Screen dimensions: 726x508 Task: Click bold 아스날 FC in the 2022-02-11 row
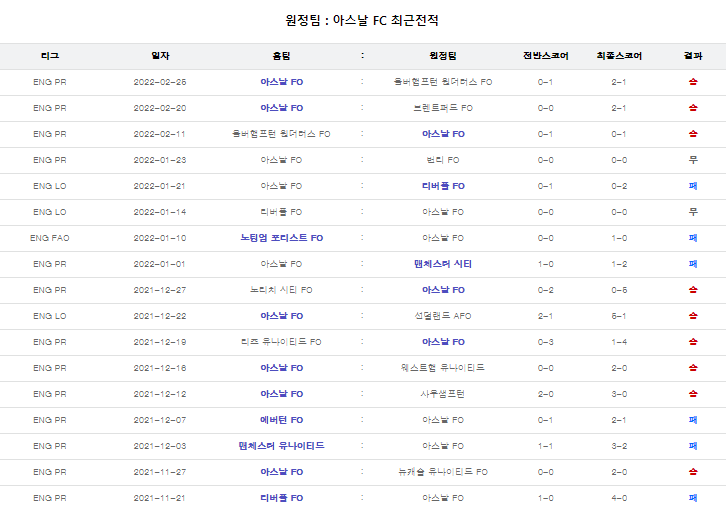point(443,134)
